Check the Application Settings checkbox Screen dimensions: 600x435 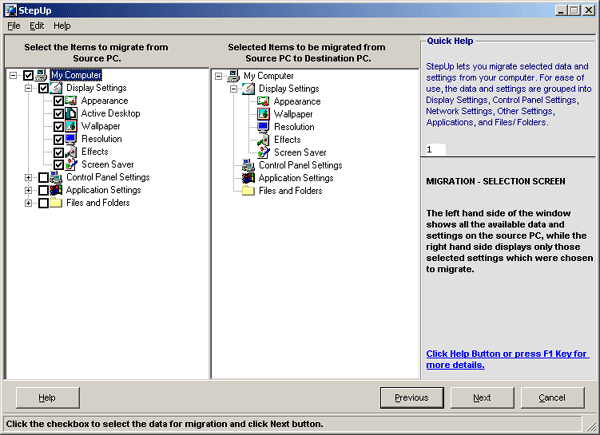pos(43,190)
